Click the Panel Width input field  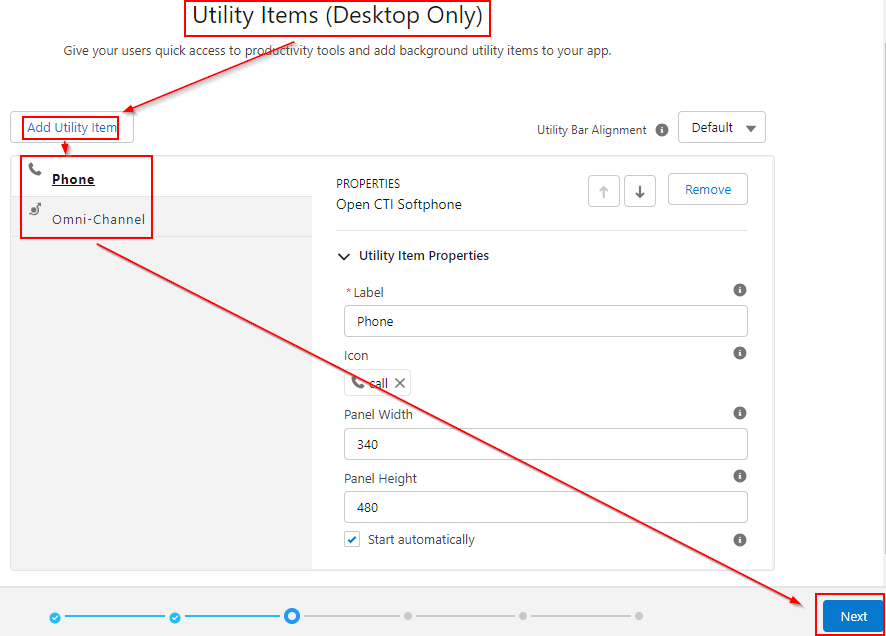pyautogui.click(x=545, y=444)
